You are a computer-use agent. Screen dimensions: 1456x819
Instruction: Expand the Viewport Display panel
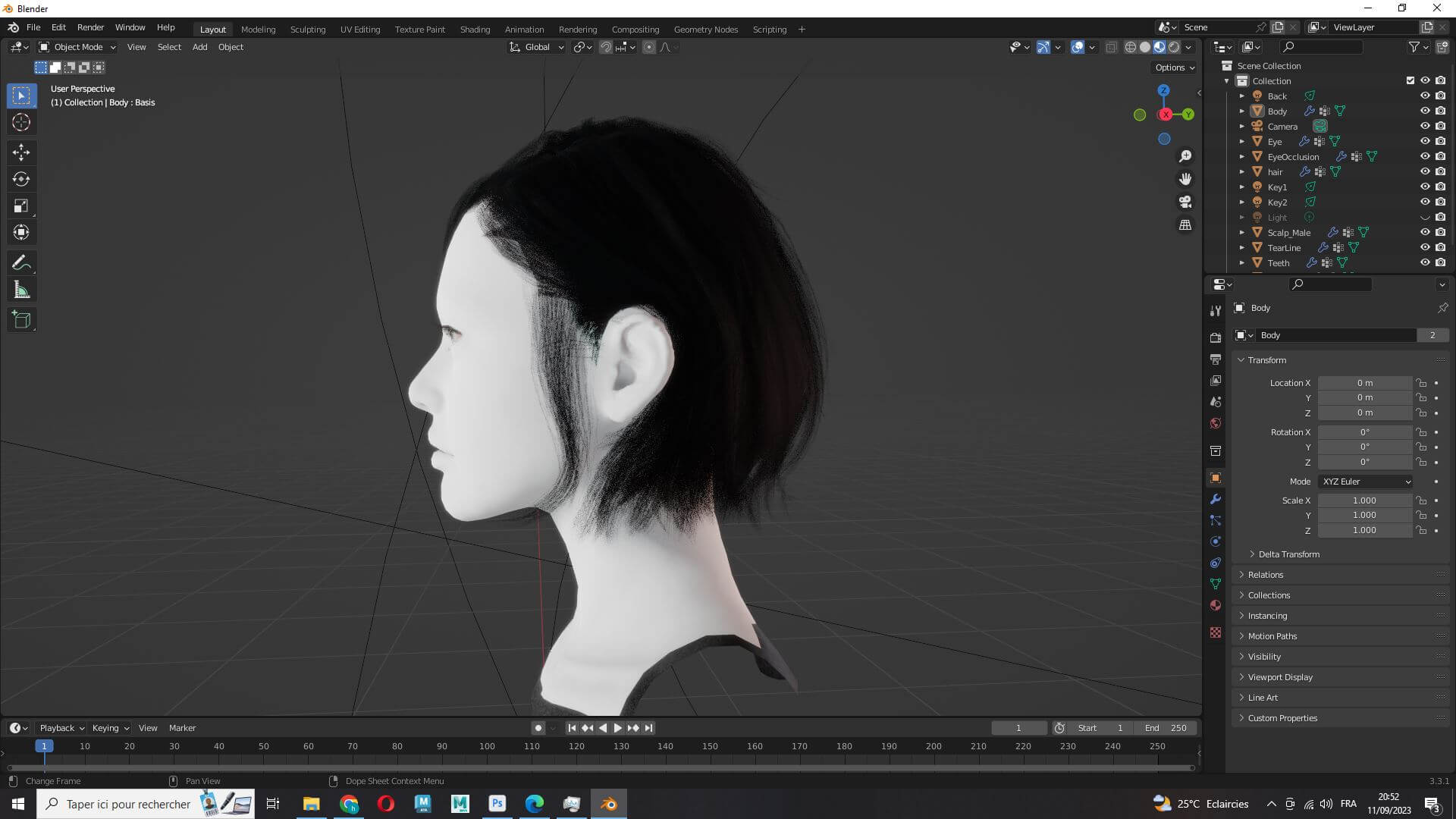(x=1280, y=677)
